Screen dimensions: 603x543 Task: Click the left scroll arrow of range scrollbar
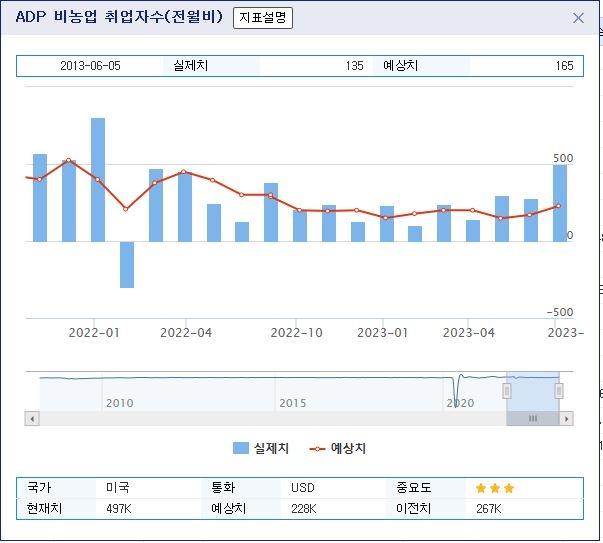(32, 418)
